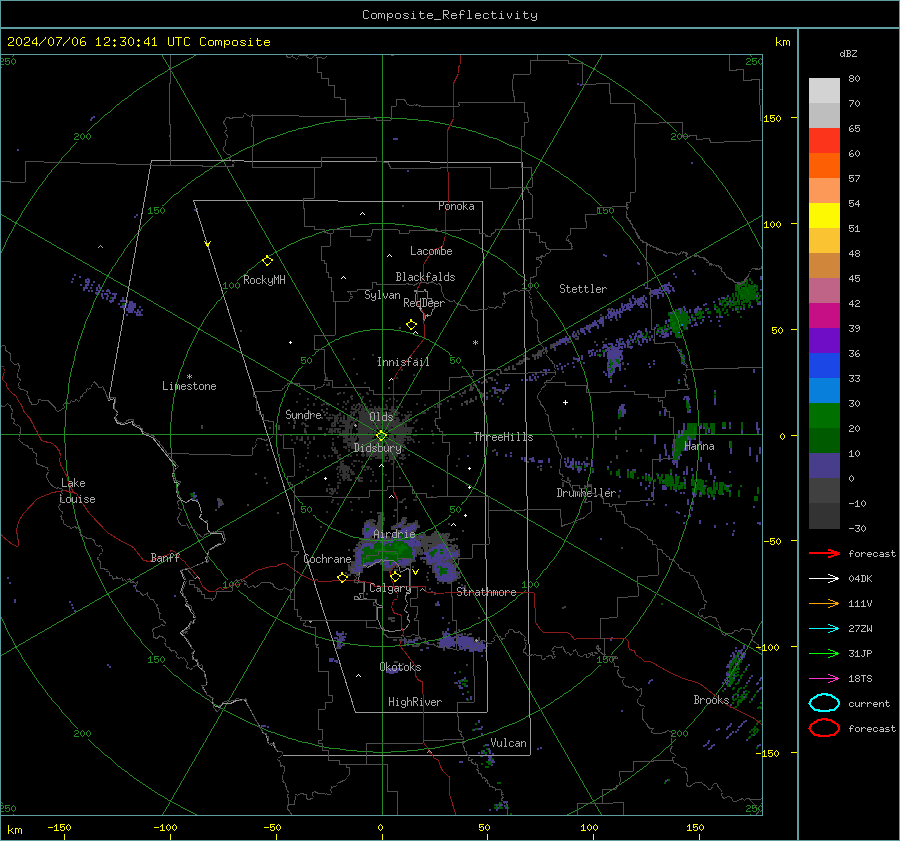Click the 'current' legend label text
This screenshot has height=841, width=900.
click(869, 704)
